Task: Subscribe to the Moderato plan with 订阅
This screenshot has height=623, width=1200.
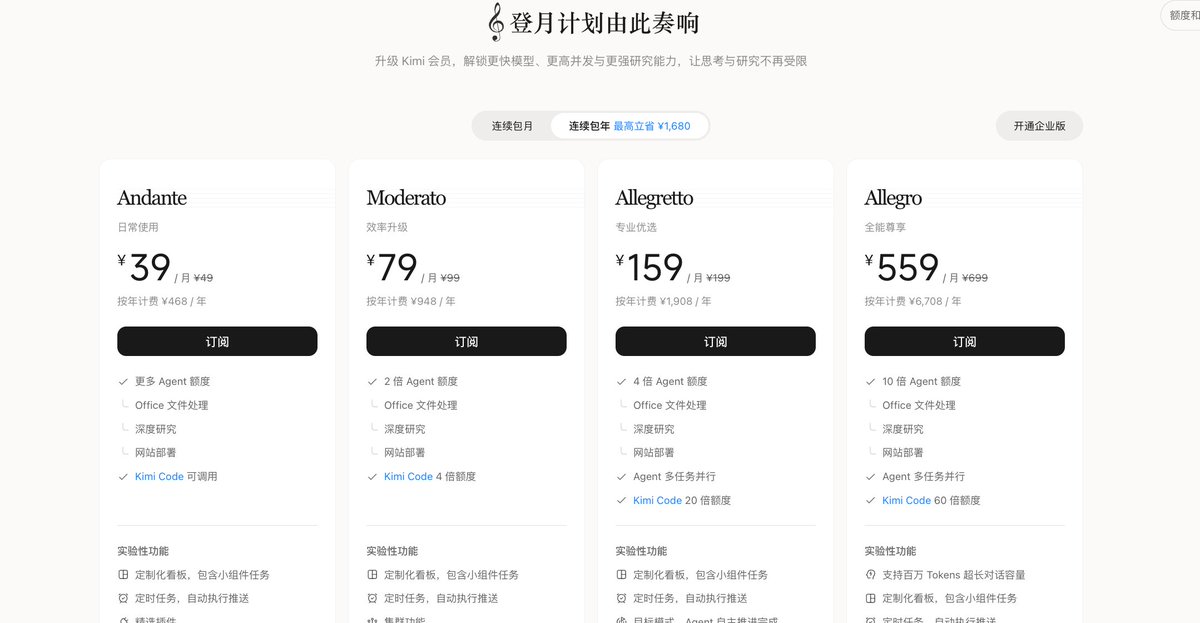Action: (x=466, y=341)
